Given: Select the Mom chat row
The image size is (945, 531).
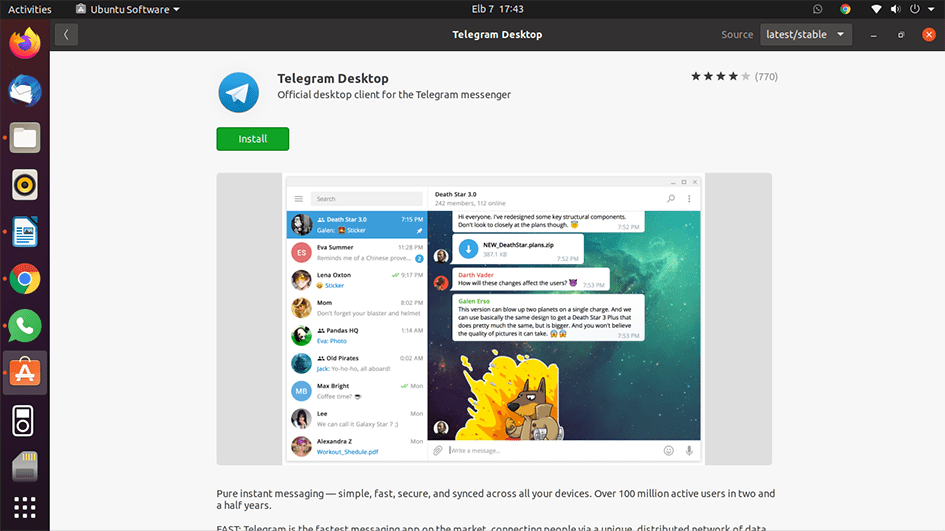Looking at the screenshot, I should tap(357, 307).
